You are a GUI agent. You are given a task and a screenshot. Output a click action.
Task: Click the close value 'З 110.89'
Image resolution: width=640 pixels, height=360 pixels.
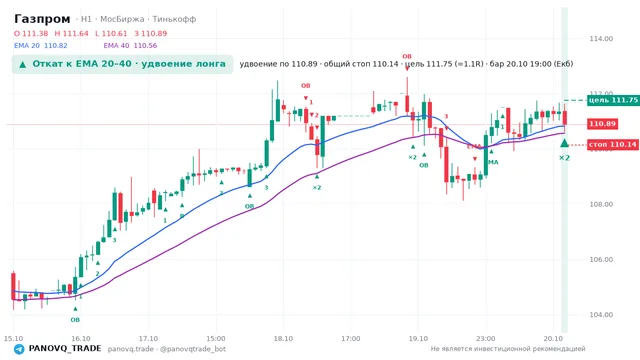(151, 33)
